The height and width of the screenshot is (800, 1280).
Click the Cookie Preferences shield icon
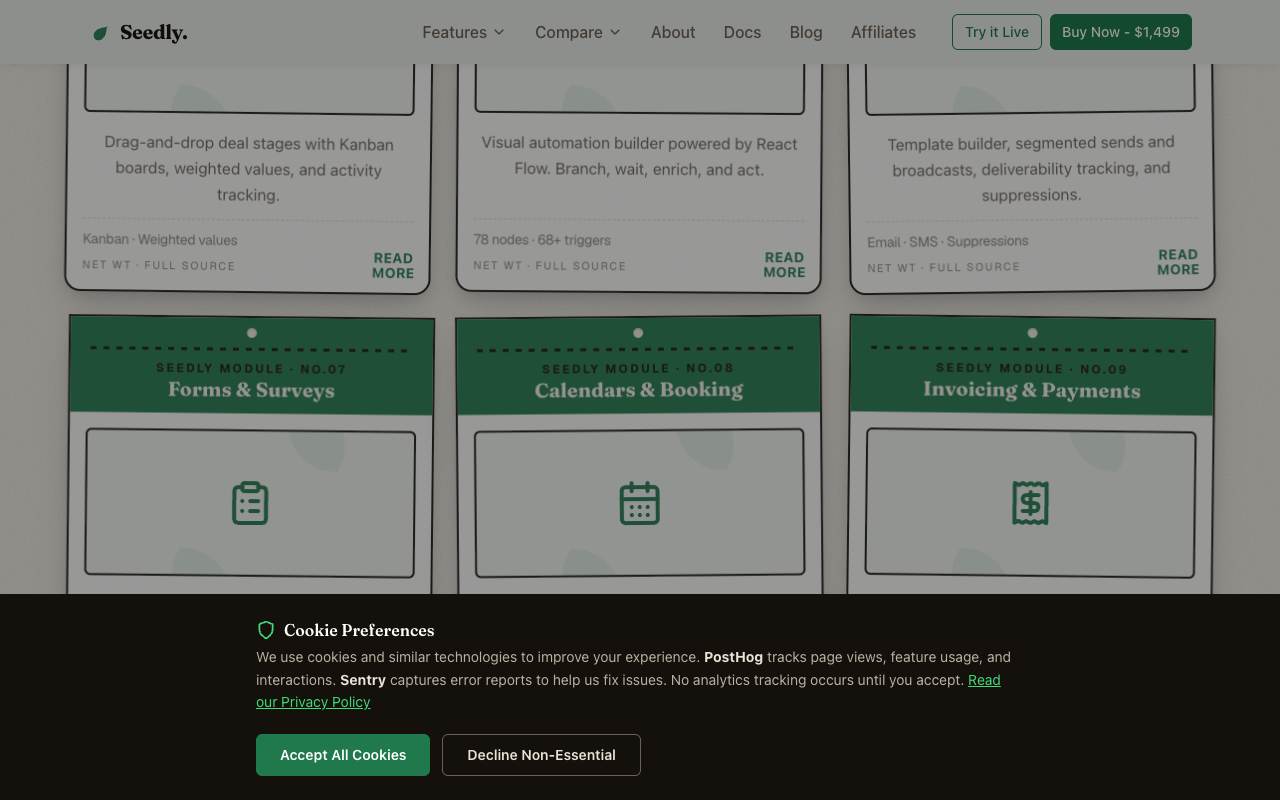coord(266,630)
